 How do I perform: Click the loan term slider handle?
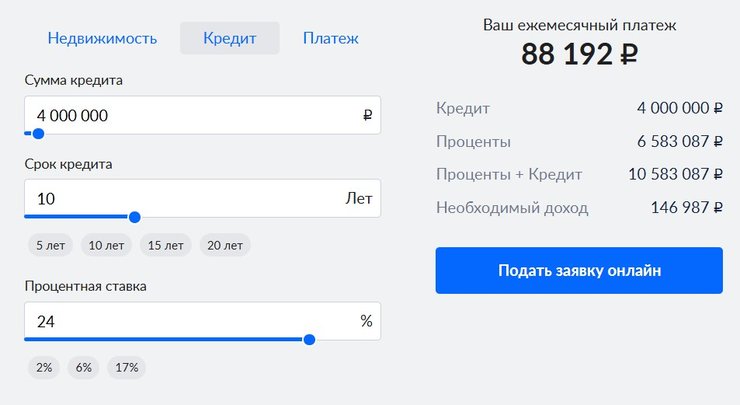coord(134,217)
